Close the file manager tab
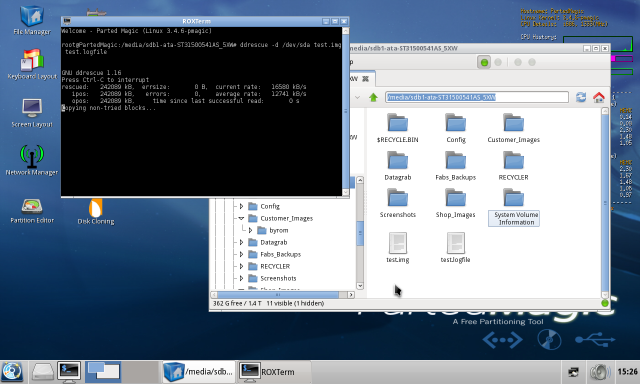Viewport: 640px width, 384px height. point(365,79)
